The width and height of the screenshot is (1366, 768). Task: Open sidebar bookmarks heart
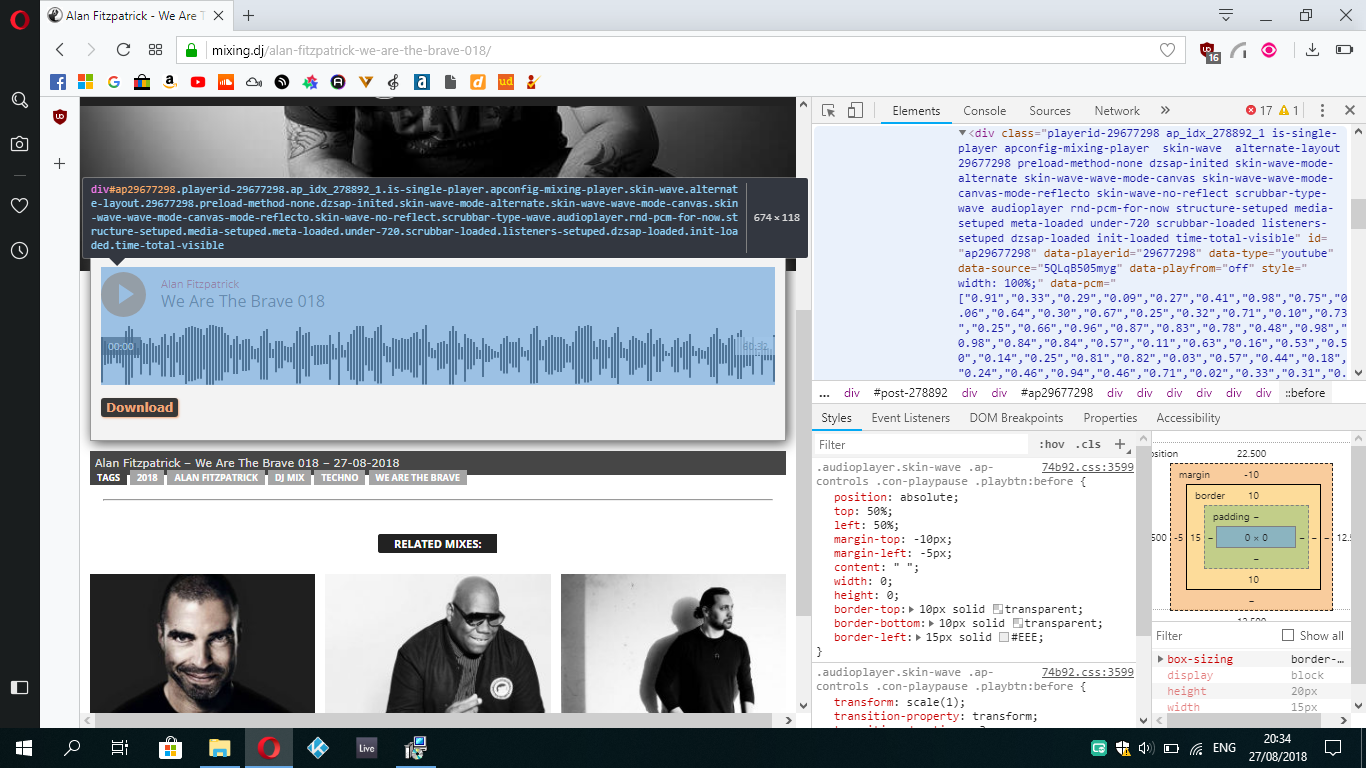19,205
